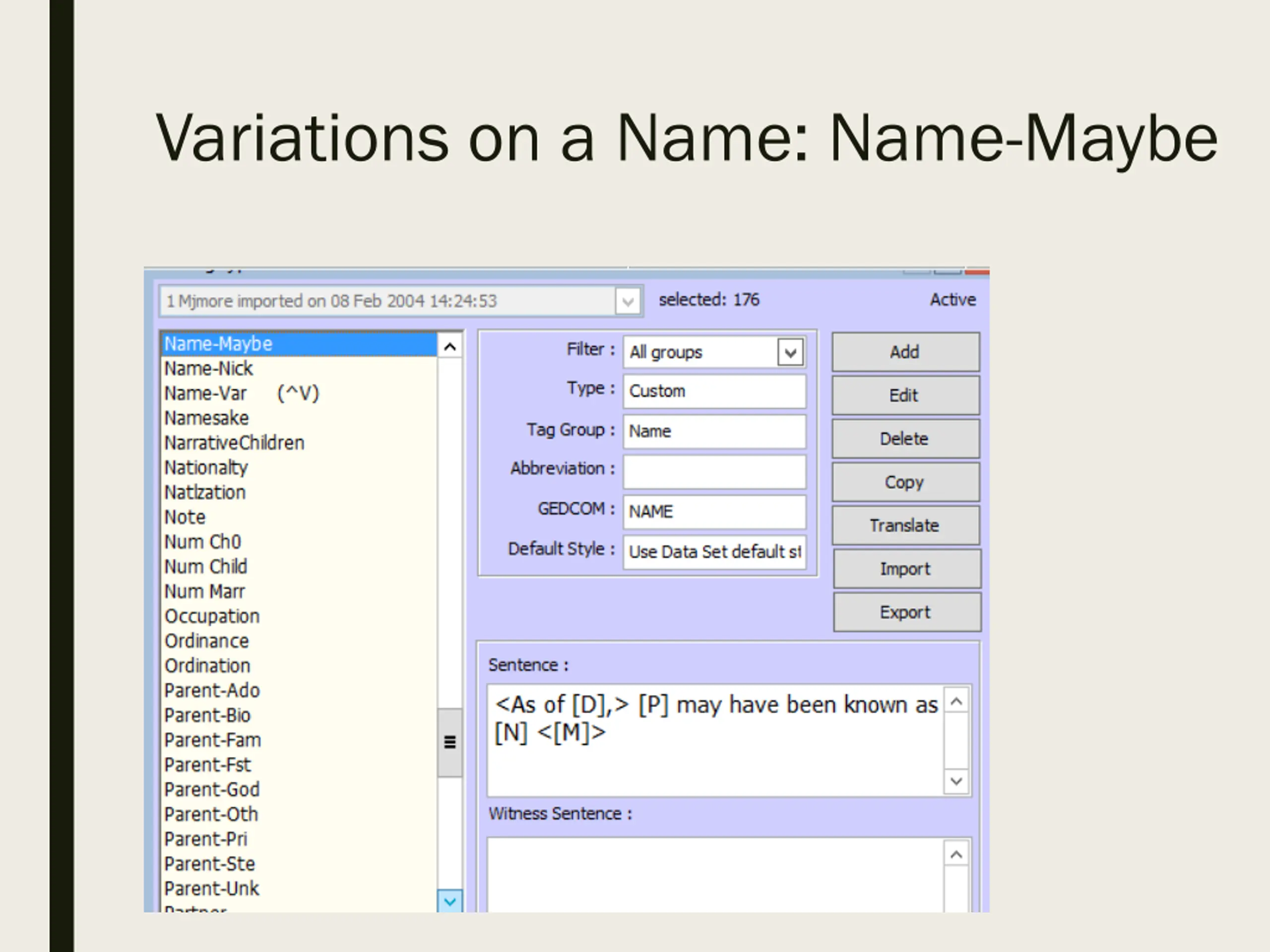1270x952 pixels.
Task: Click inside the Sentence text box
Action: pyautogui.click(x=715, y=740)
